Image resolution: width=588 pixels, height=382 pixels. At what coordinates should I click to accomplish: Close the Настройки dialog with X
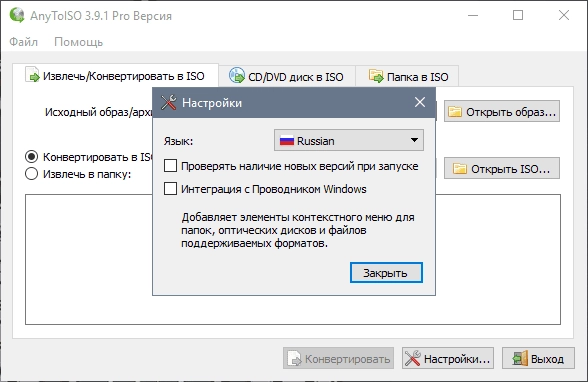pyautogui.click(x=420, y=102)
